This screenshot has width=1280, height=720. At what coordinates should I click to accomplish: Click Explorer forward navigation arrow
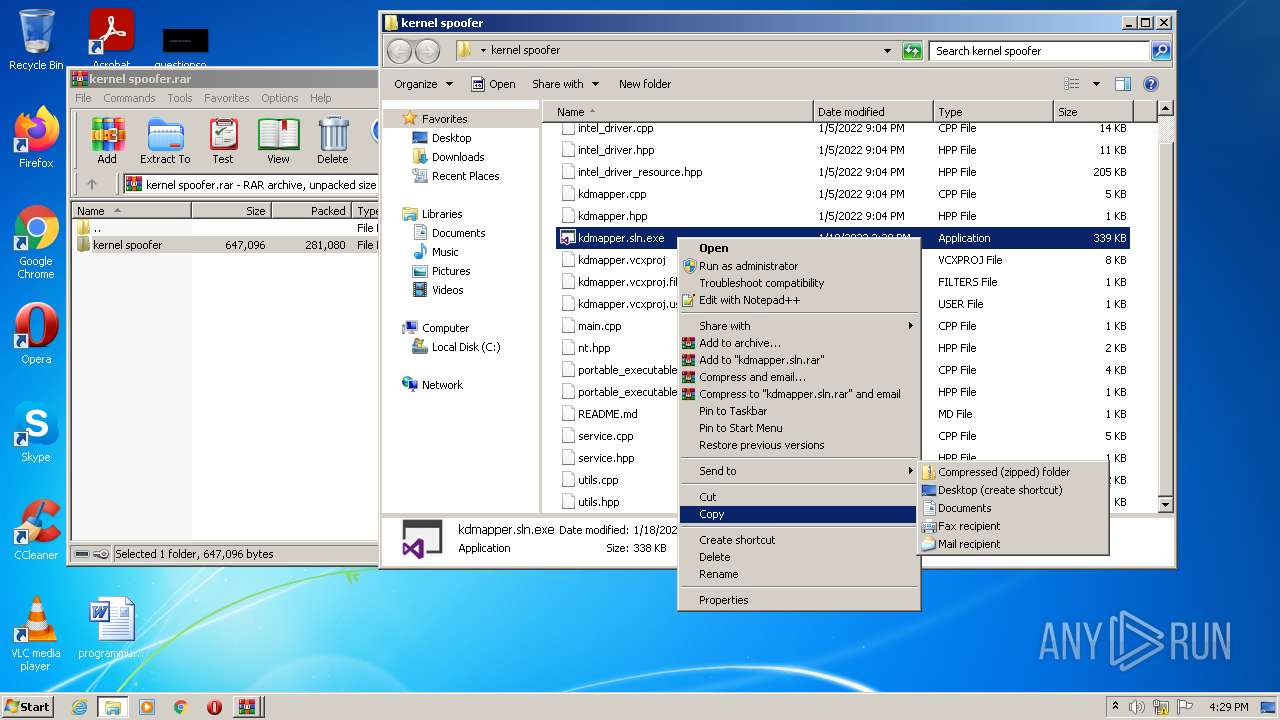(x=427, y=51)
